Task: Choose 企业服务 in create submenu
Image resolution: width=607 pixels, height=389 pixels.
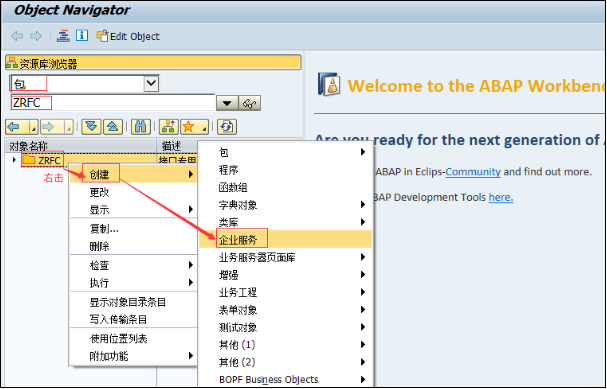Action: pos(286,240)
